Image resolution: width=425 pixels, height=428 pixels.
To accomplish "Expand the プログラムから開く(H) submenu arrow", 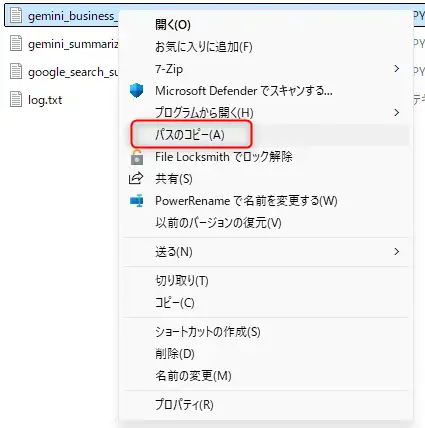I will pos(396,113).
